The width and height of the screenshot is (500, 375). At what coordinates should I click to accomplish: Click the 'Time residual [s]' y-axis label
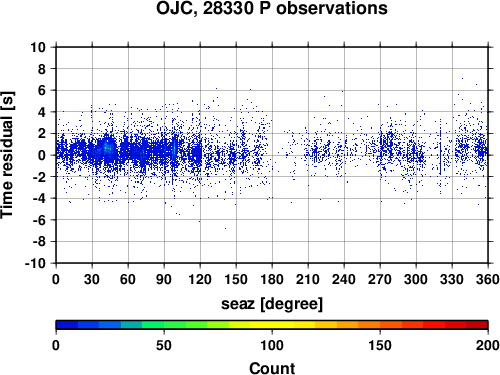pos(7,155)
